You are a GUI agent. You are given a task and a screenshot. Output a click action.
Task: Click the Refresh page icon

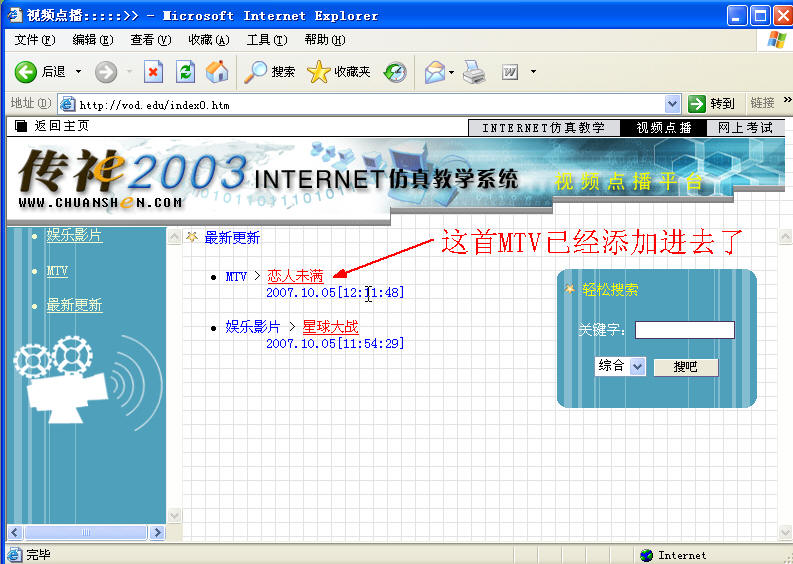point(185,72)
